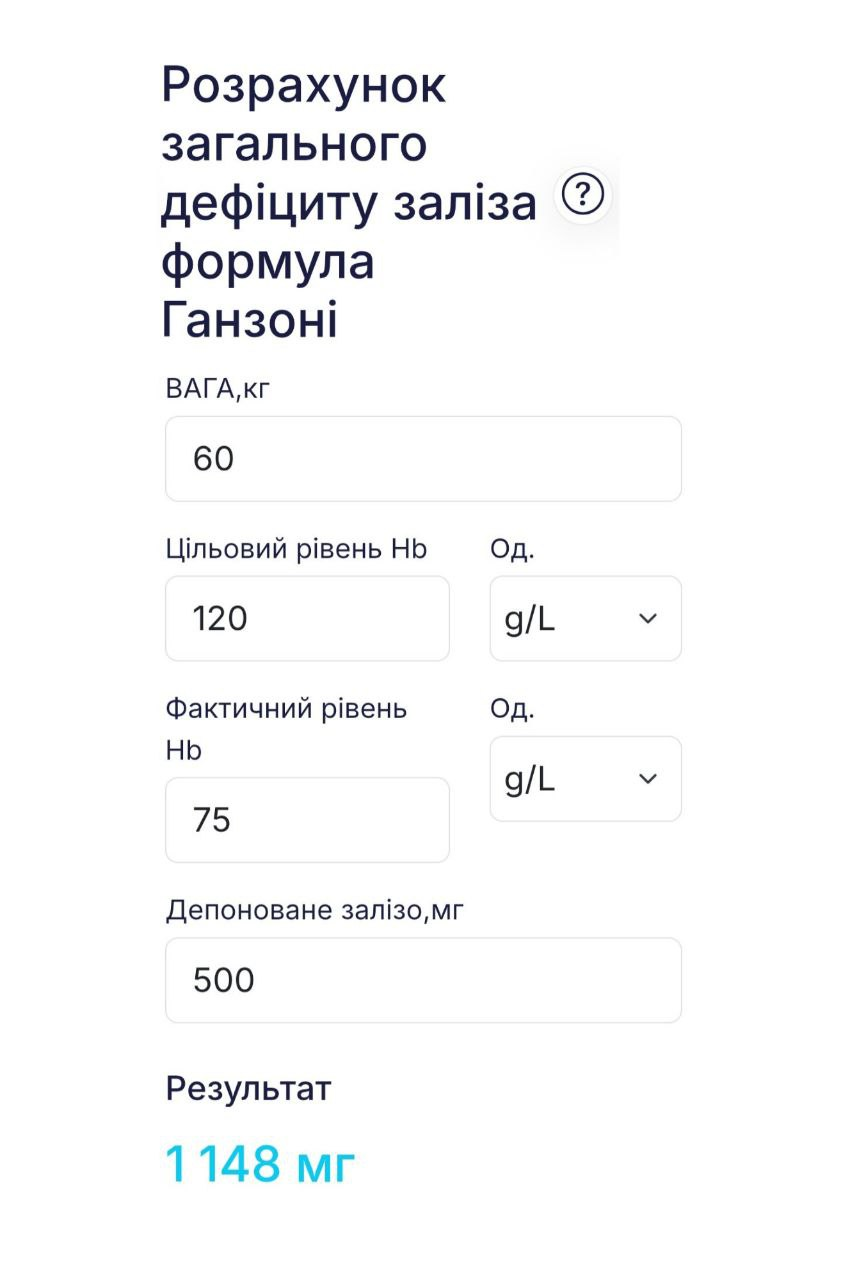Click the 'Од.' label above actual Hb unit

[x=512, y=709]
